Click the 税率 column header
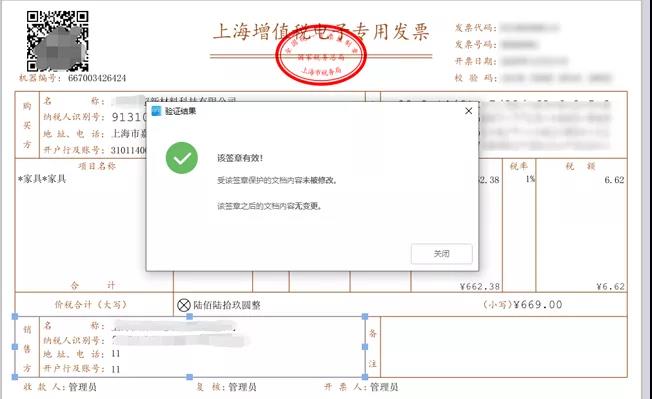The width and height of the screenshot is (652, 399). tap(519, 166)
